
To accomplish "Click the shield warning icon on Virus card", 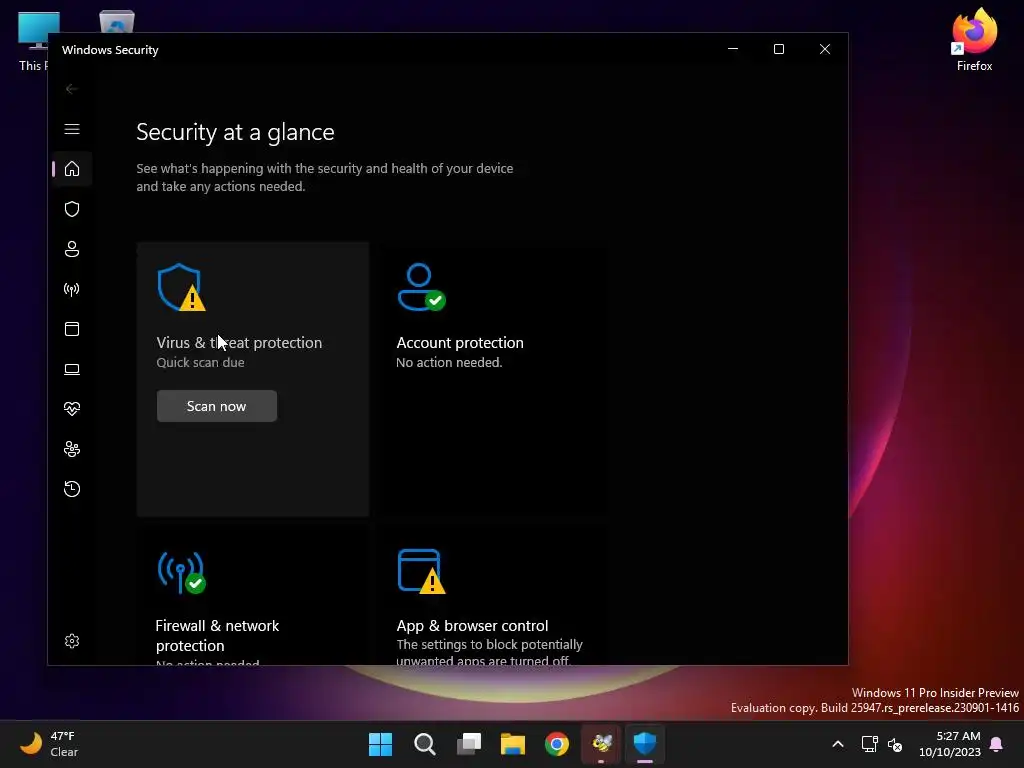I will [182, 287].
